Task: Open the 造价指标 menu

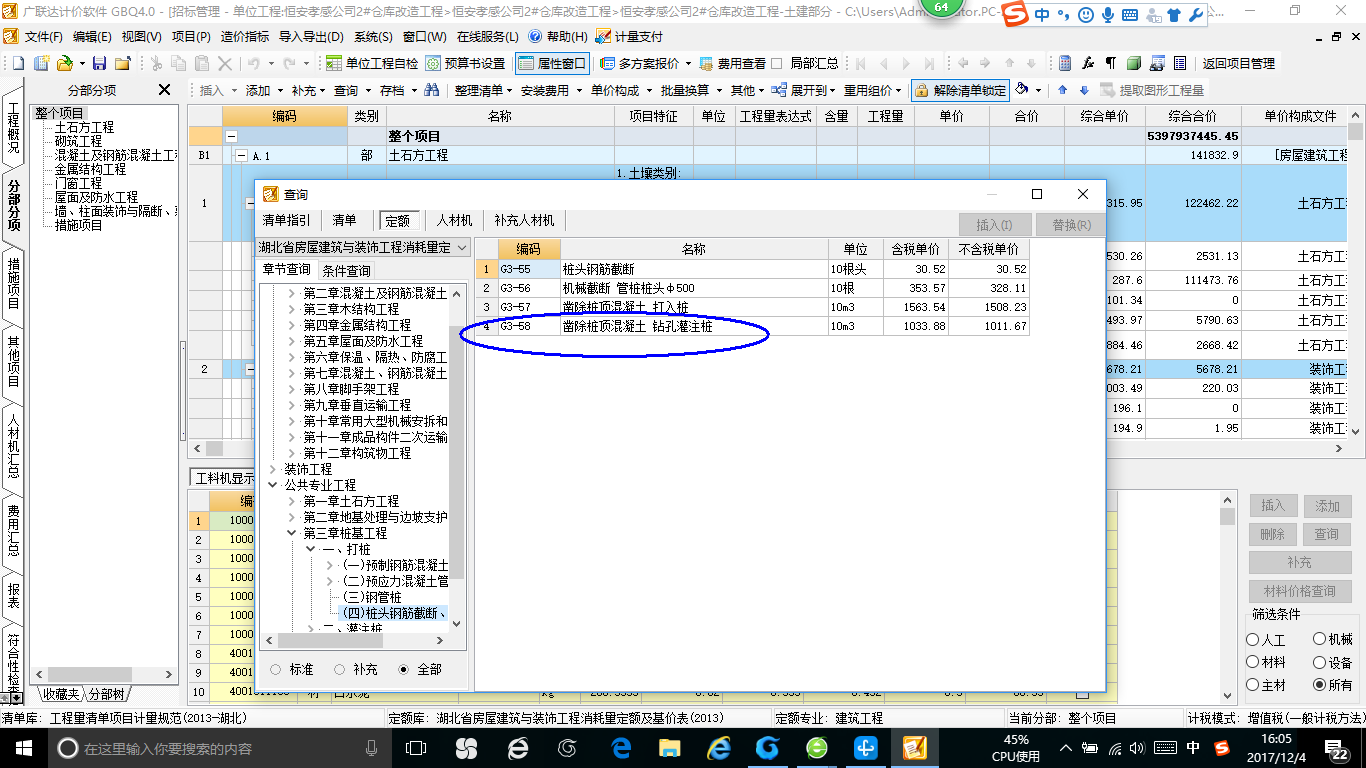Action: [x=244, y=36]
